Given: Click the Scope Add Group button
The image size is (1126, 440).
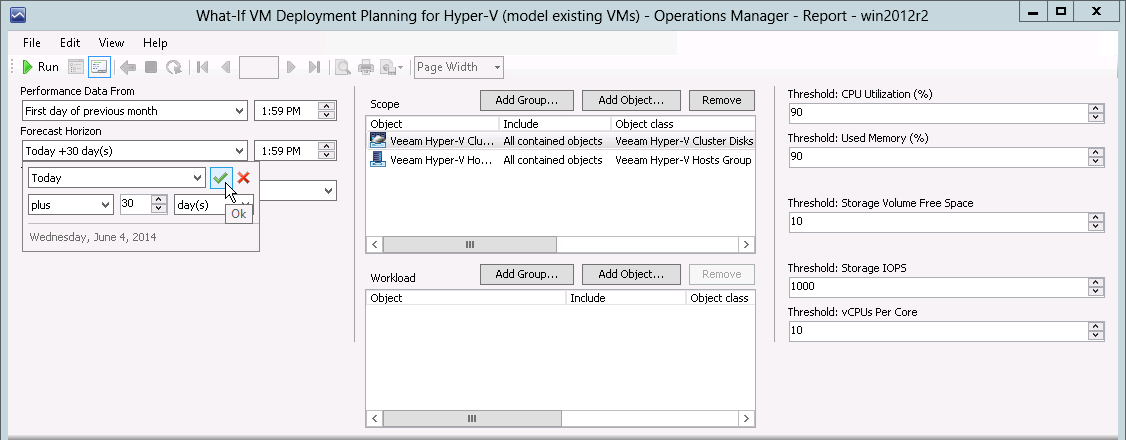Looking at the screenshot, I should click(x=526, y=100).
